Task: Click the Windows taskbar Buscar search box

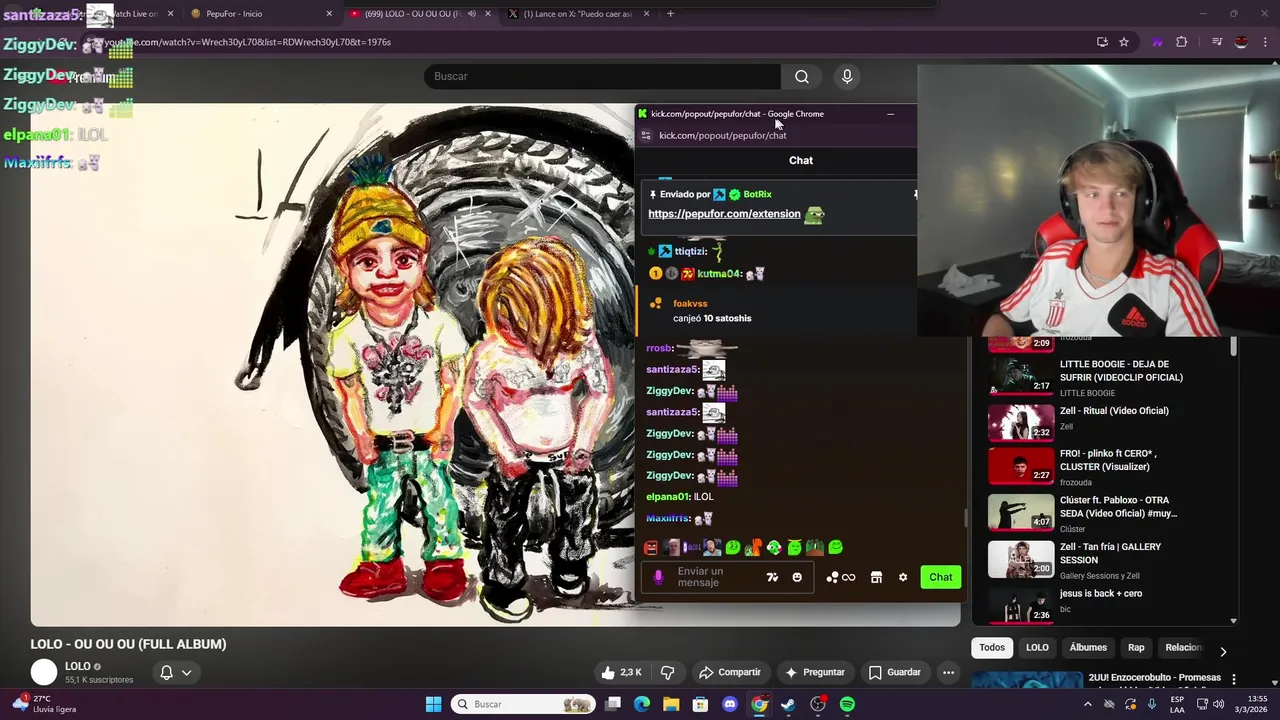Action: point(523,705)
